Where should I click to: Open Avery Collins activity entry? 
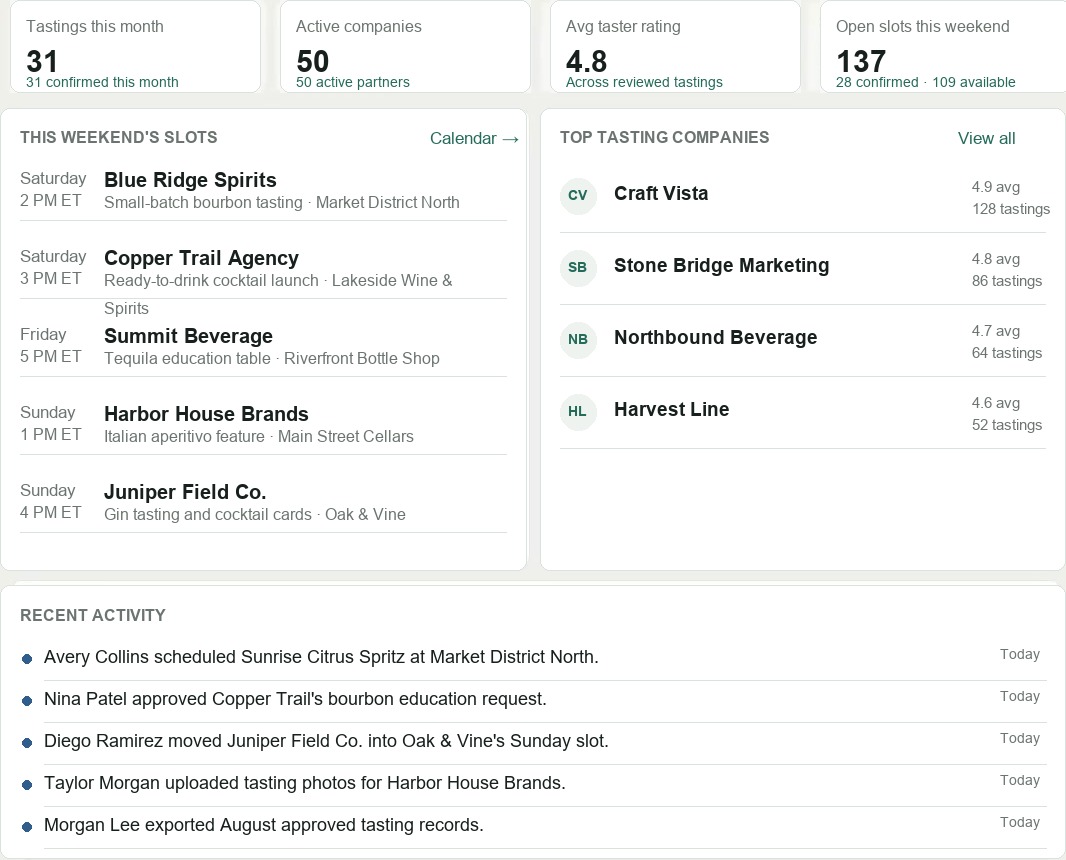click(x=321, y=657)
